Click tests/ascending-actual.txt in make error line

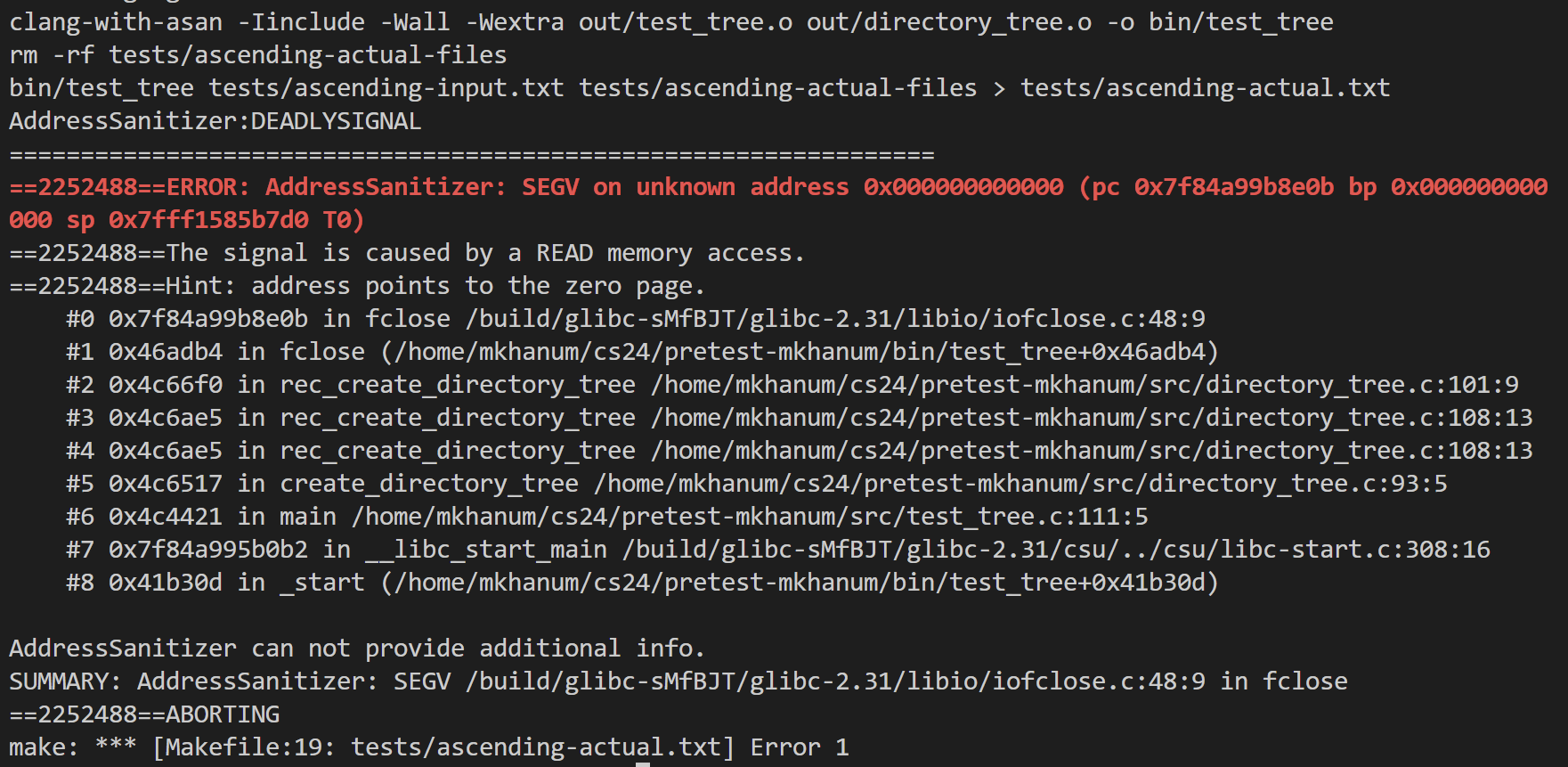pos(535,747)
